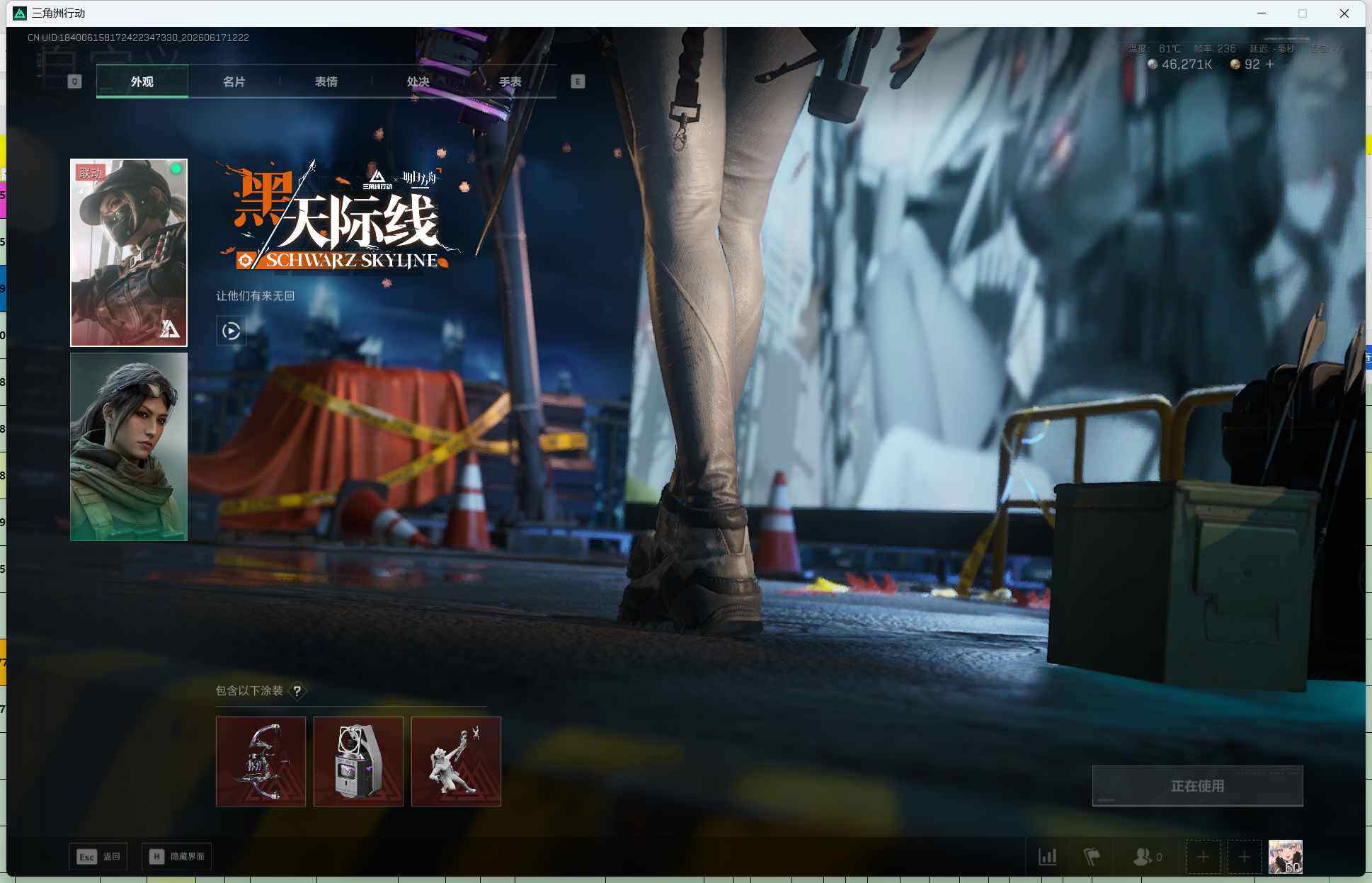Click the Esc 返回 button

click(98, 857)
